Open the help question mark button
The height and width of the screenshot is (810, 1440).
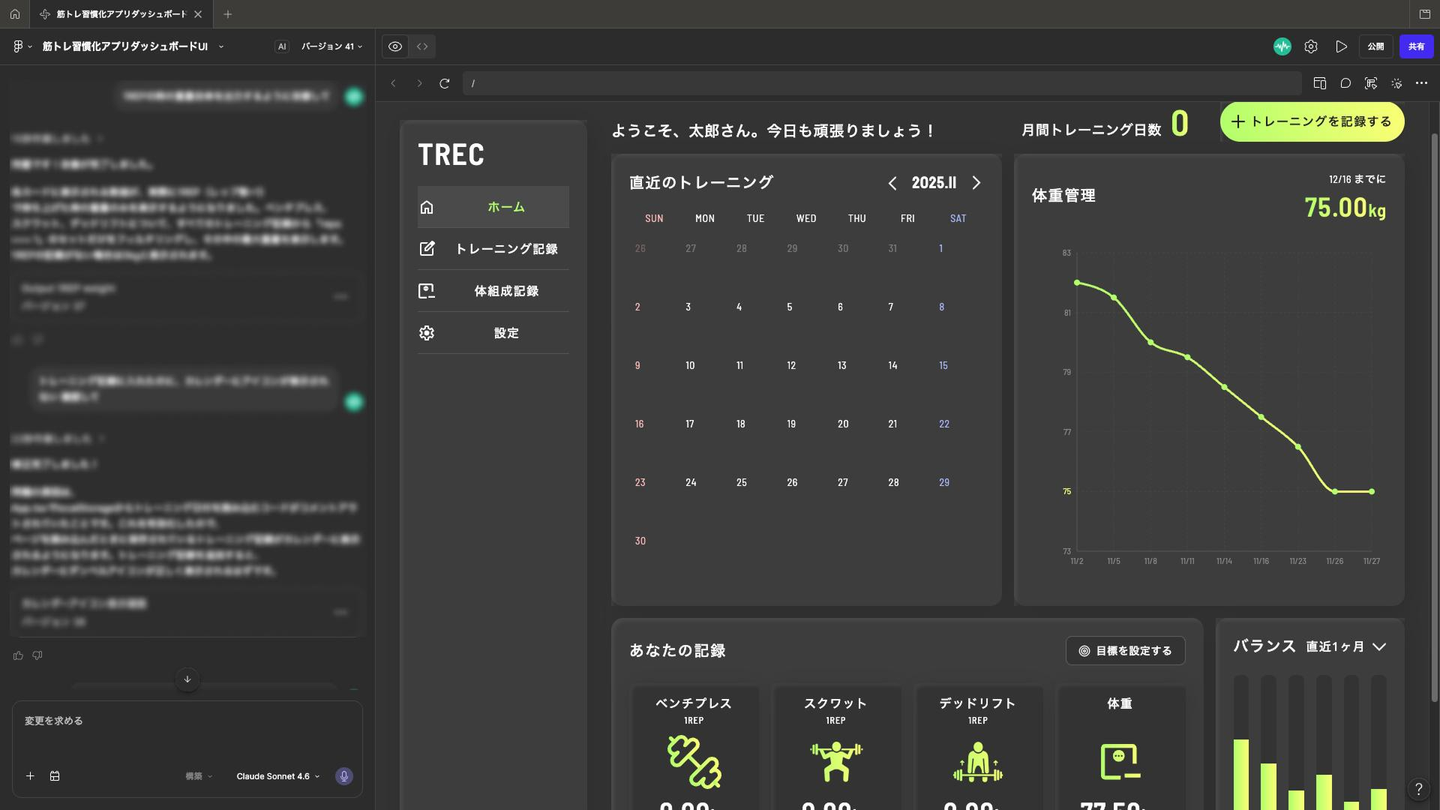click(1418, 789)
